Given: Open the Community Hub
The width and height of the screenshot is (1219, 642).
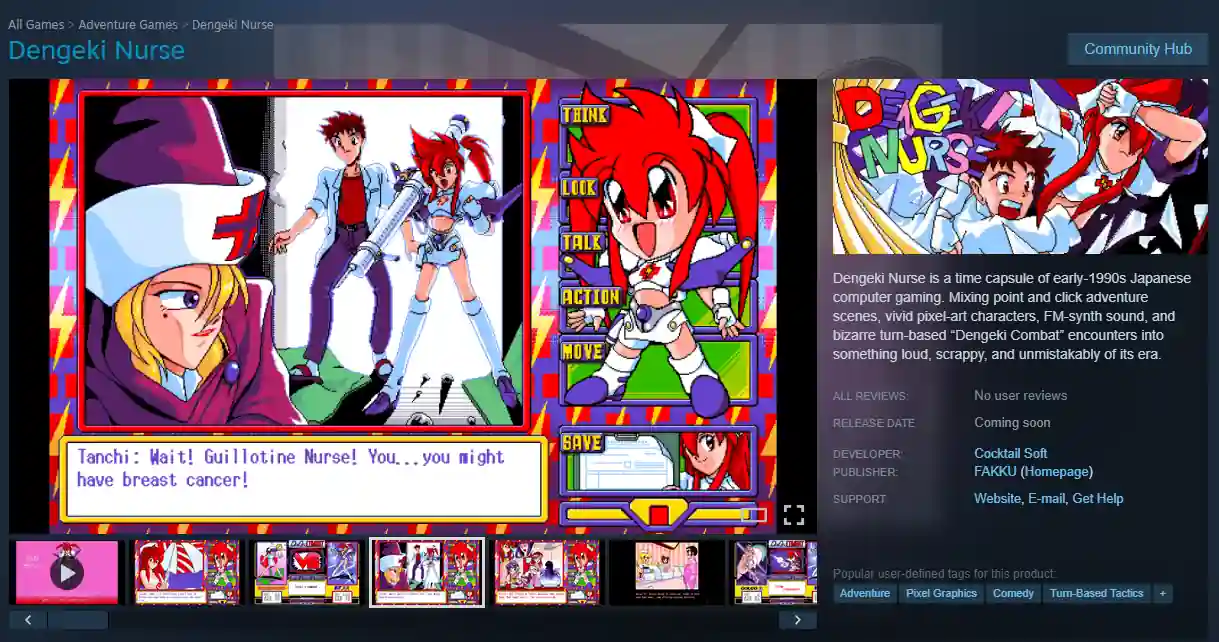Looking at the screenshot, I should (1138, 49).
